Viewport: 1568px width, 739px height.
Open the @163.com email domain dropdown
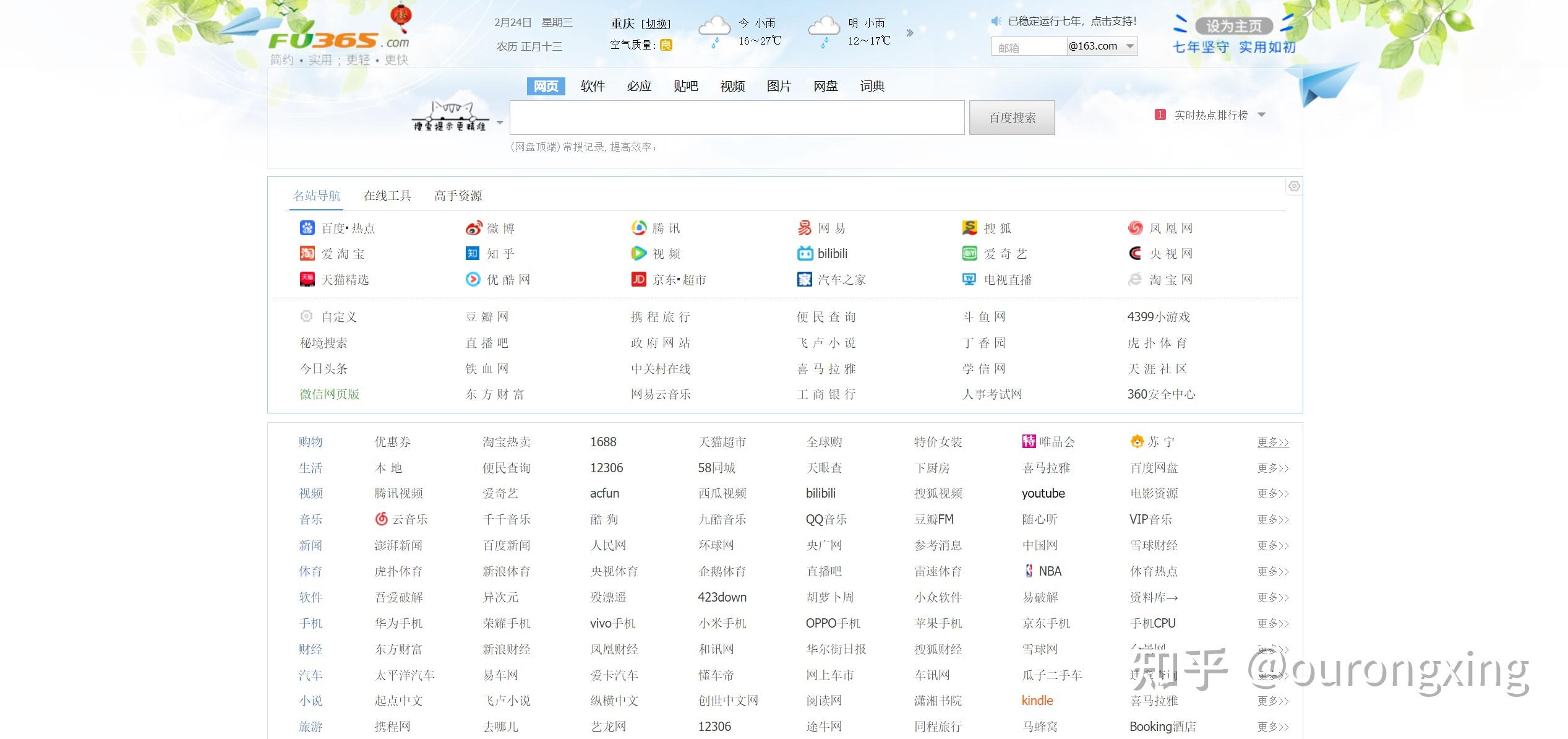point(1102,46)
